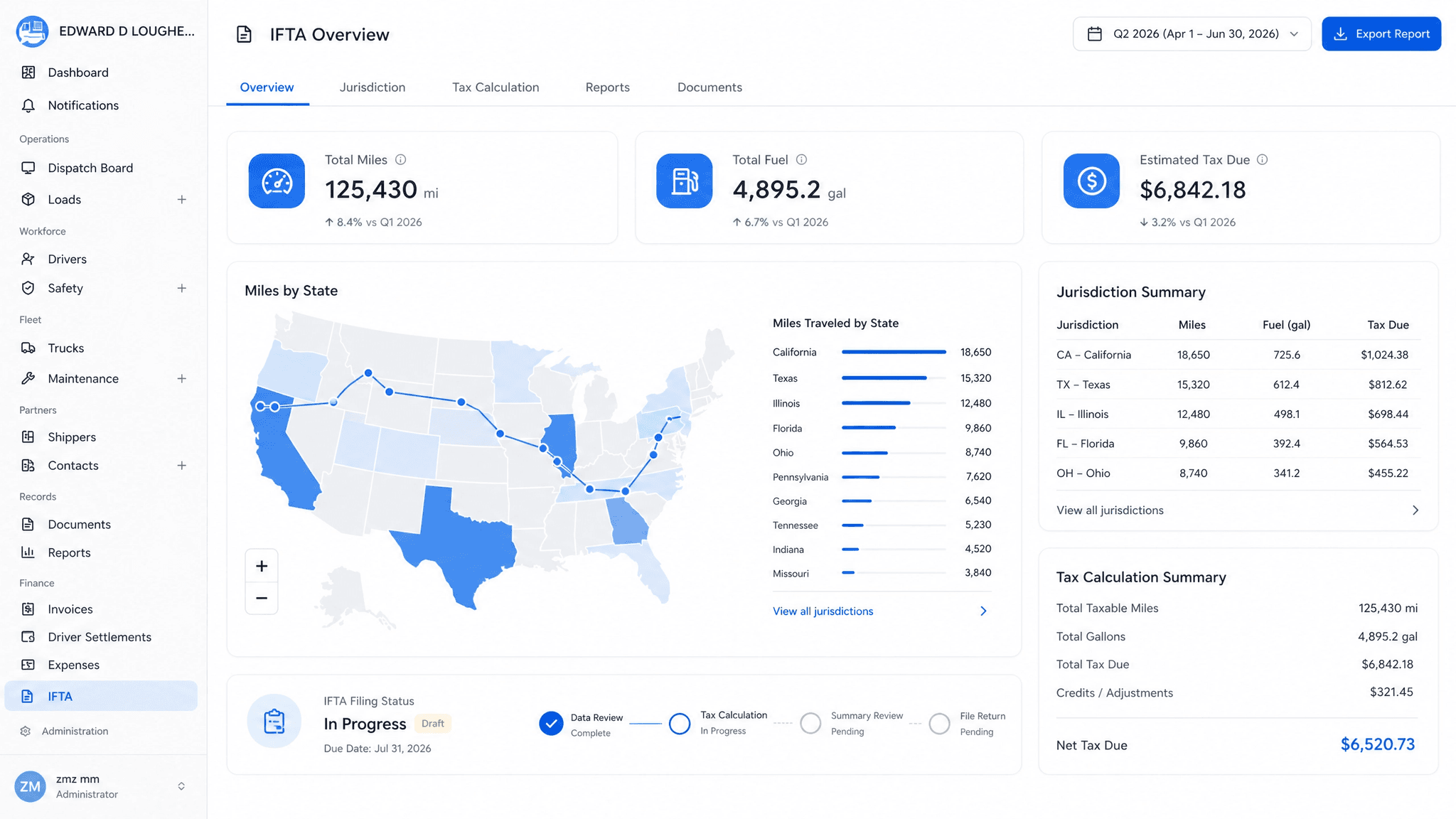Viewport: 1456px width, 819px height.
Task: Click the Administration gear icon
Action: click(26, 731)
